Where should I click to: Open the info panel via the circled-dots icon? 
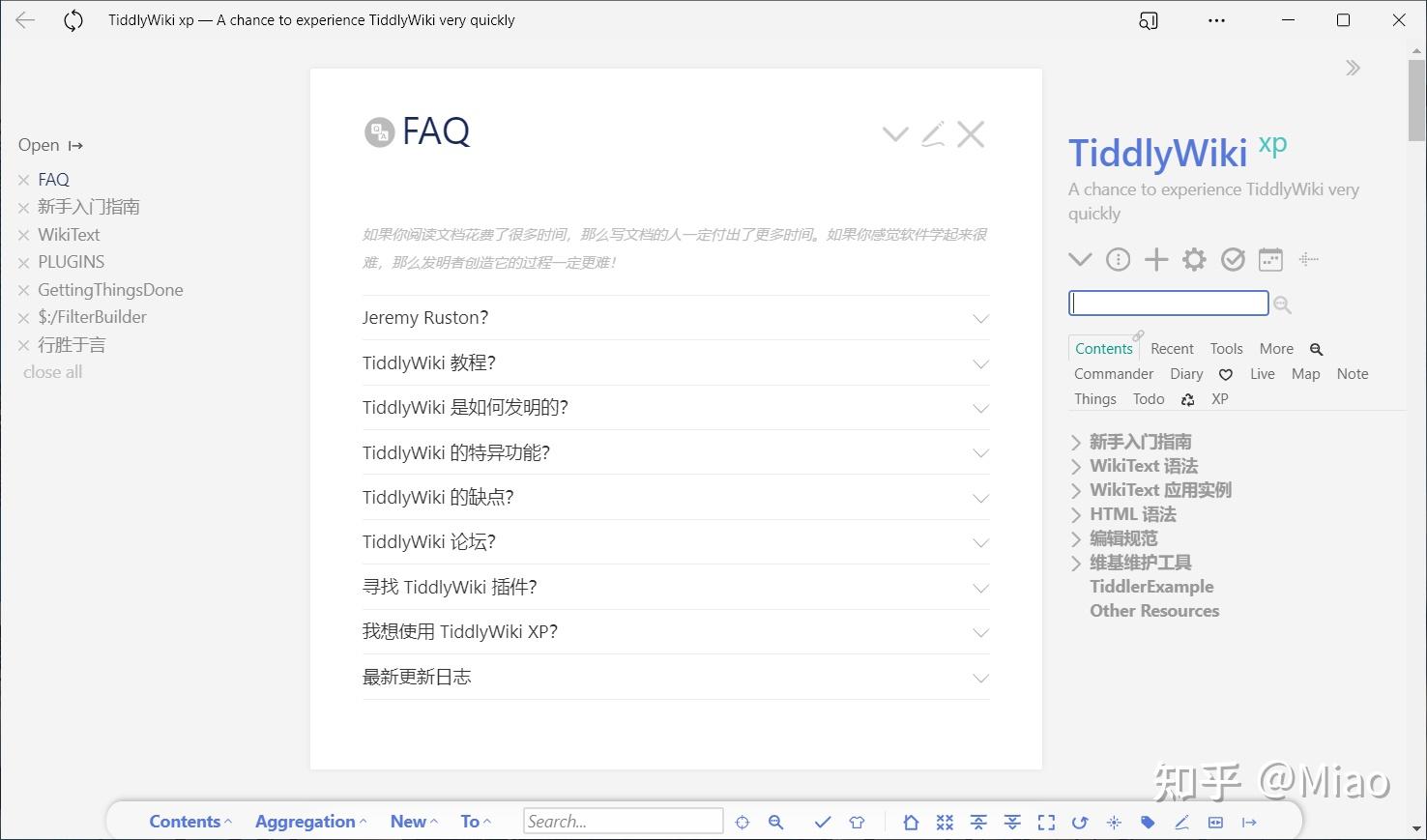click(x=1118, y=259)
